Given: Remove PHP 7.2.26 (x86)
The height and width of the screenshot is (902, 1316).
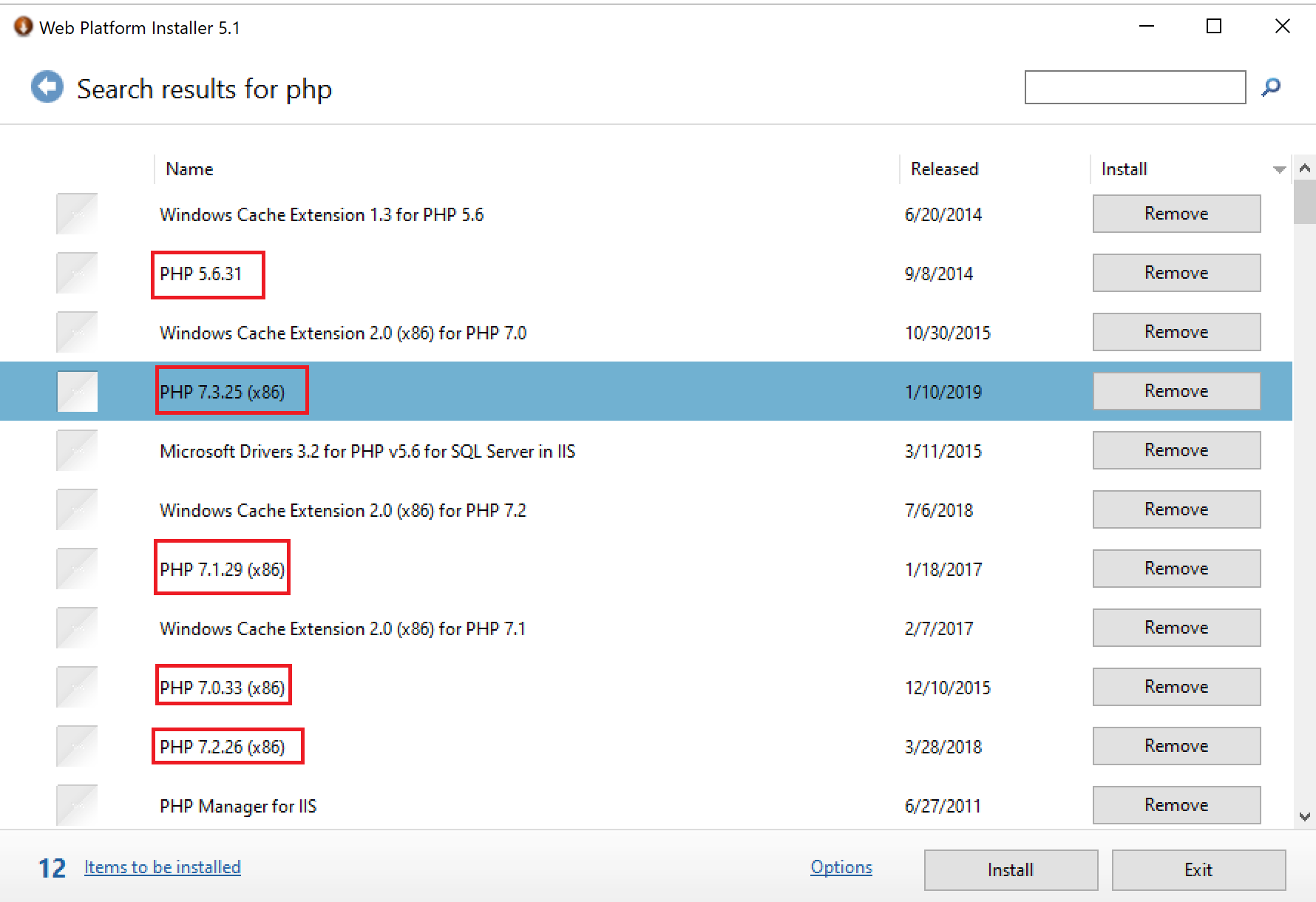Looking at the screenshot, I should point(1176,746).
